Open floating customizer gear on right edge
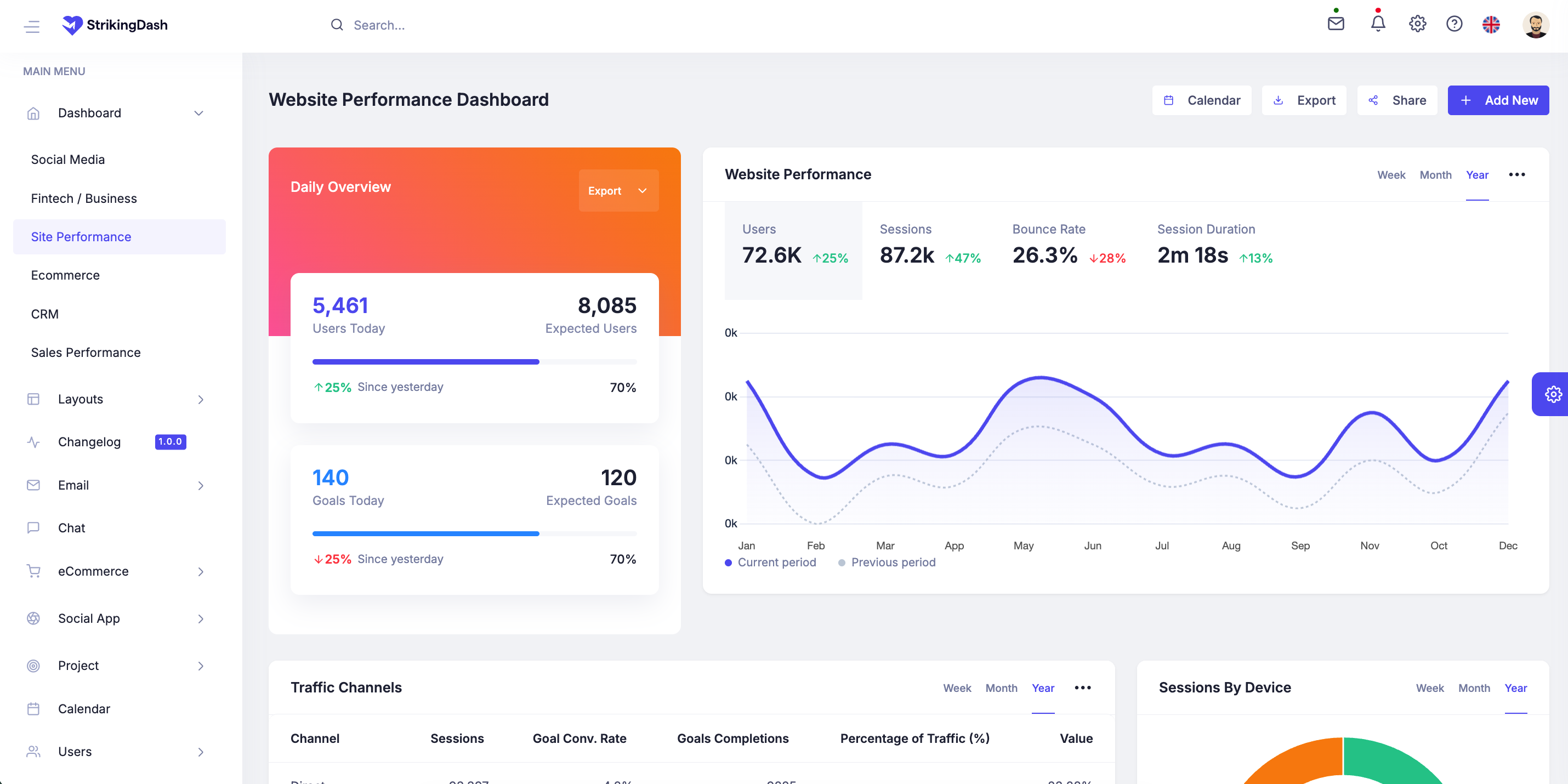The image size is (1568, 784). point(1552,394)
